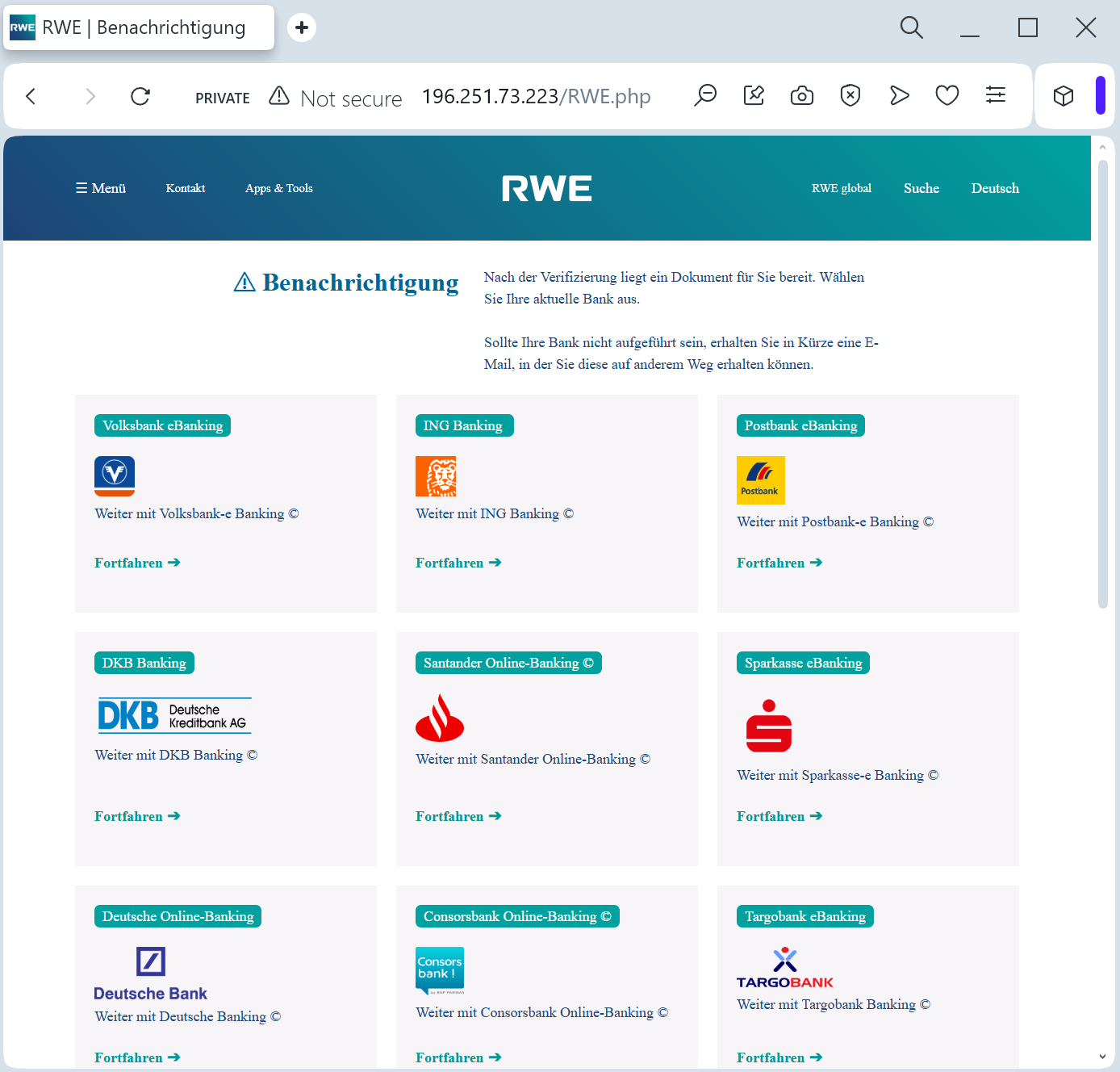Click the DKB Deutsche Kreditbank logo
1120x1072 pixels.
(x=174, y=715)
